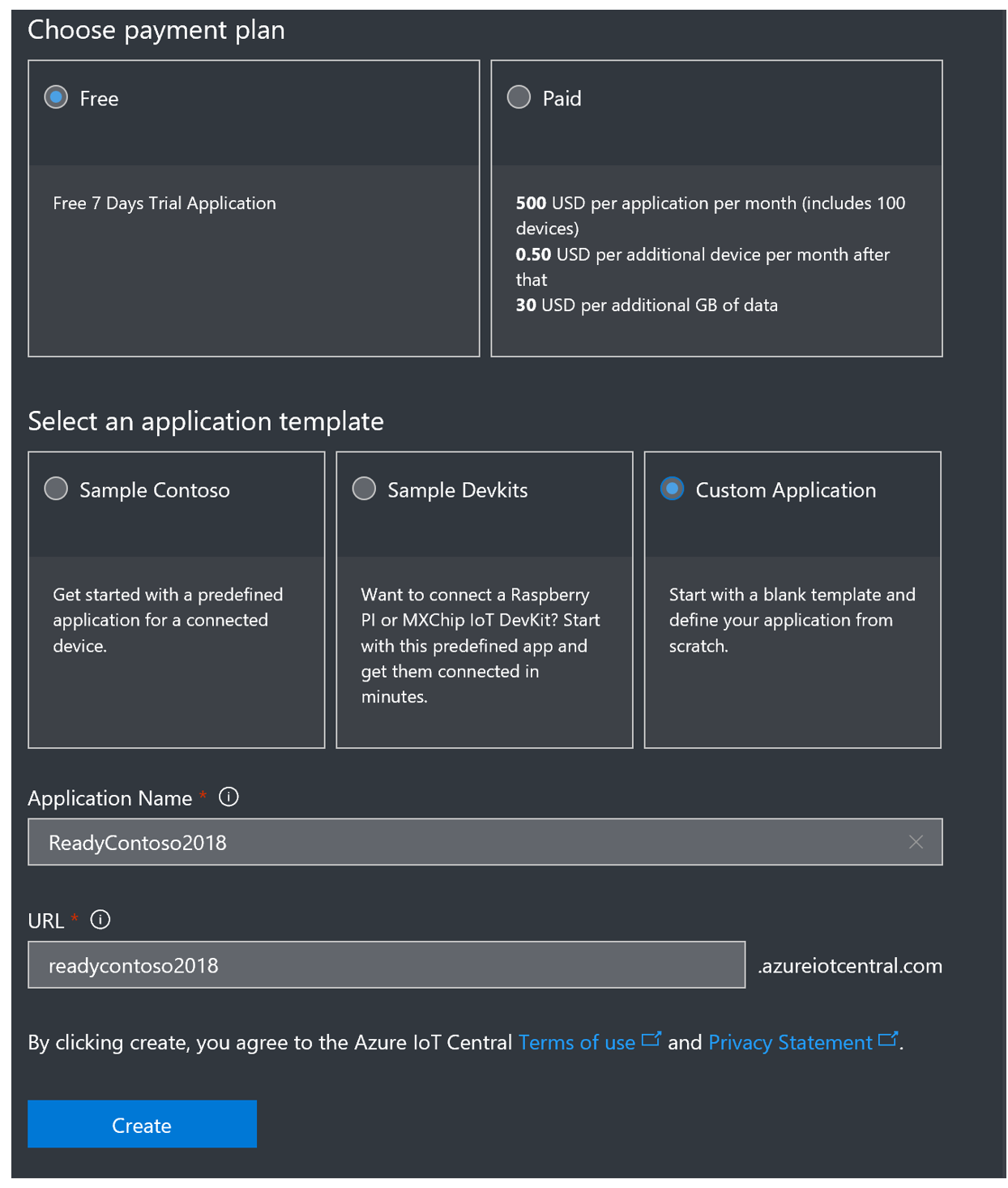The image size is (1008, 1188).
Task: Open the Privacy Statement link
Action: coord(790,1042)
